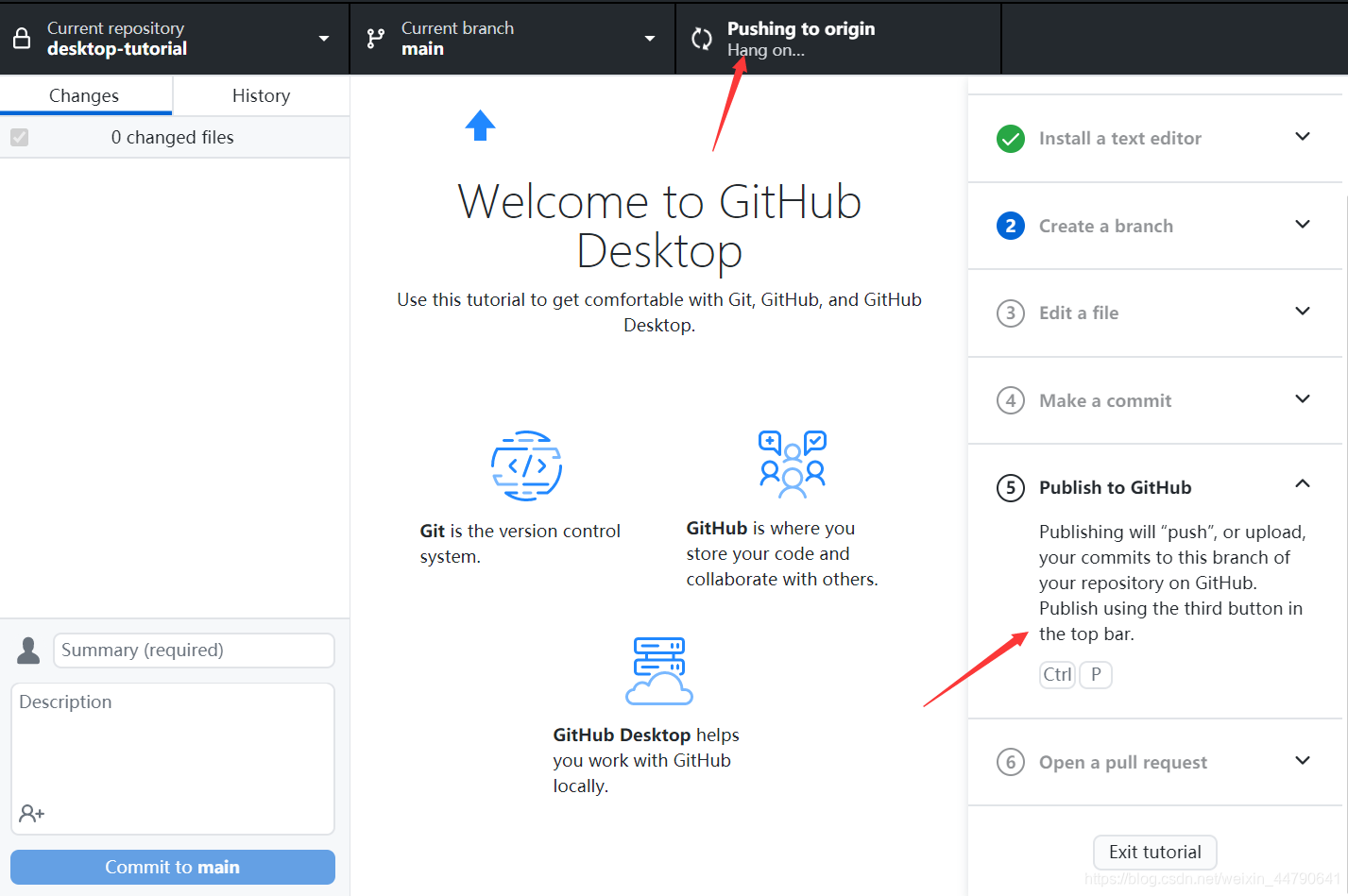Click the Edit a file step title
This screenshot has height=896, width=1348.
tap(1079, 313)
